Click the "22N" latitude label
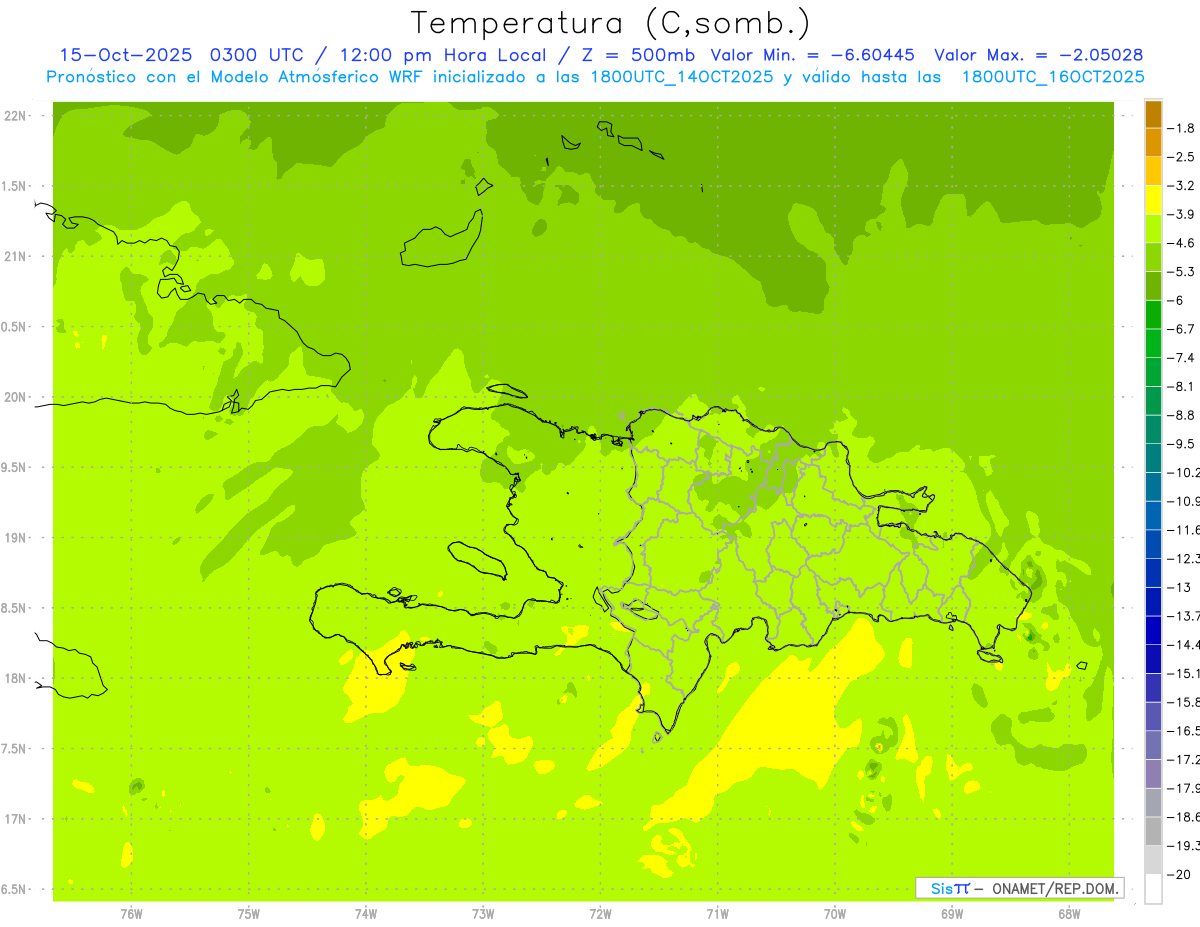Screen dimensions: 1200x927 tap(15, 116)
